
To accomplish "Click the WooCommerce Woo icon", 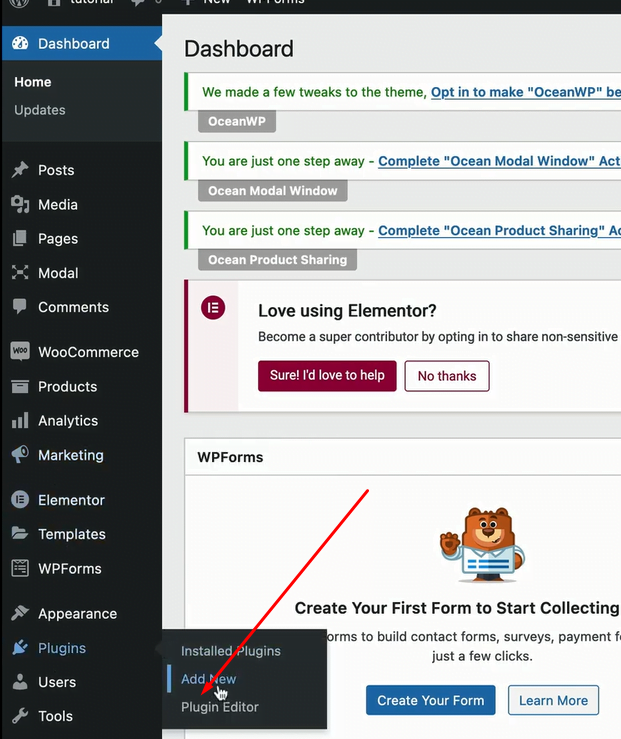I will [20, 352].
